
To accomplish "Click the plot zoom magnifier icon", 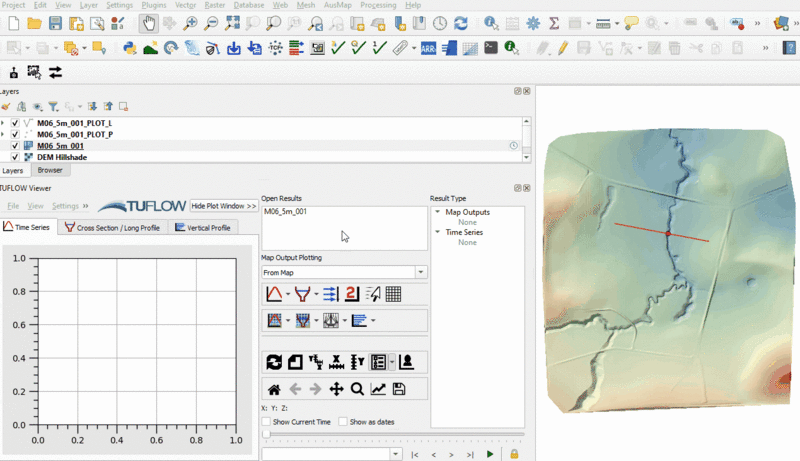I will pos(357,389).
